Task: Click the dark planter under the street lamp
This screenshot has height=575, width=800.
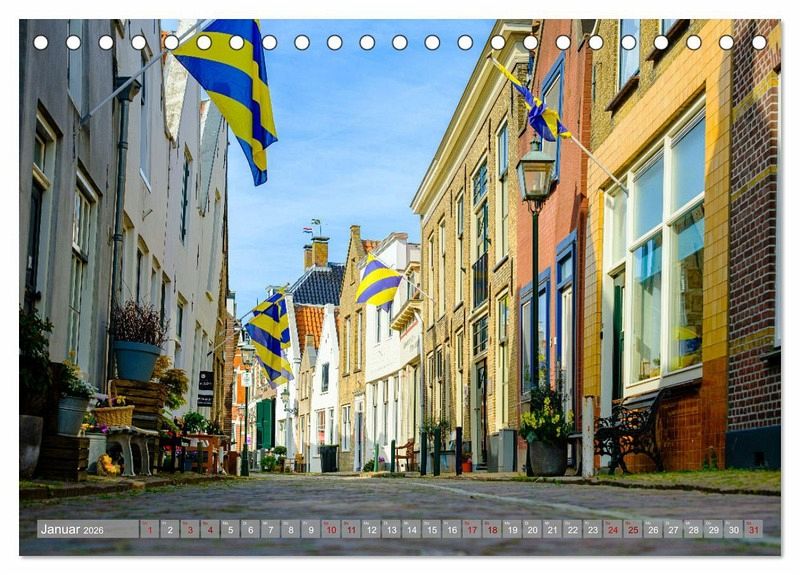Action: click(547, 456)
